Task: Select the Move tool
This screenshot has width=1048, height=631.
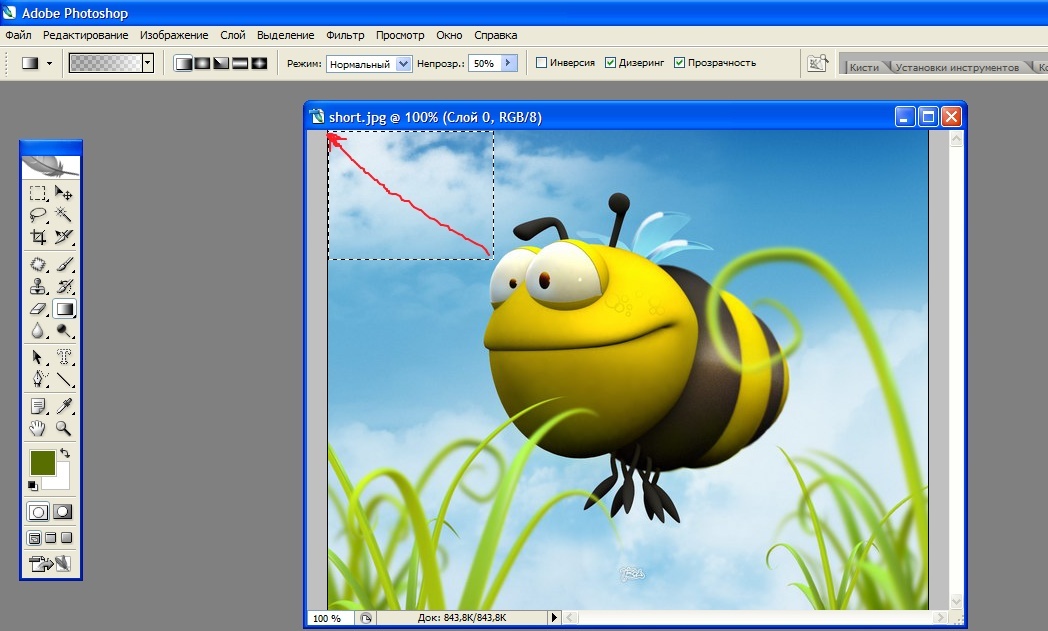Action: [63, 194]
